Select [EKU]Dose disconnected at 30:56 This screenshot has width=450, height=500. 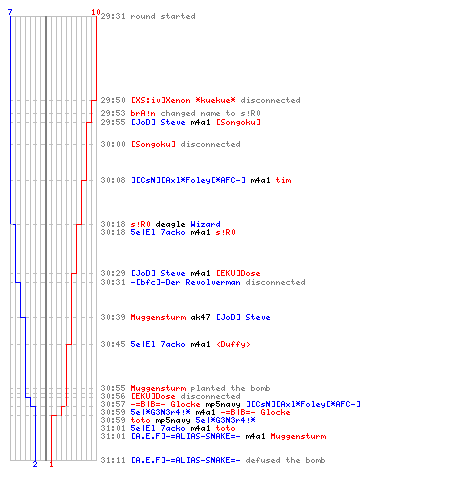click(170, 396)
